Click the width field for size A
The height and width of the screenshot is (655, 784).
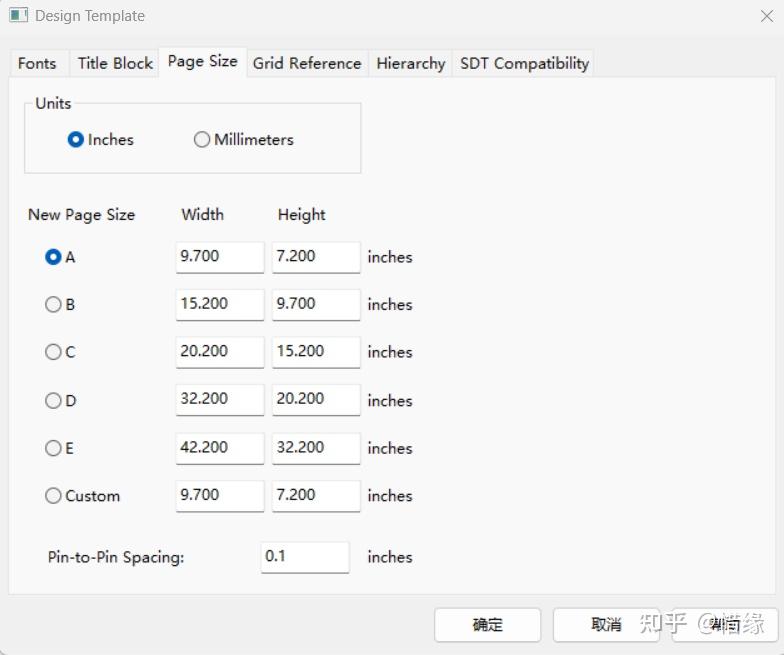tap(219, 257)
